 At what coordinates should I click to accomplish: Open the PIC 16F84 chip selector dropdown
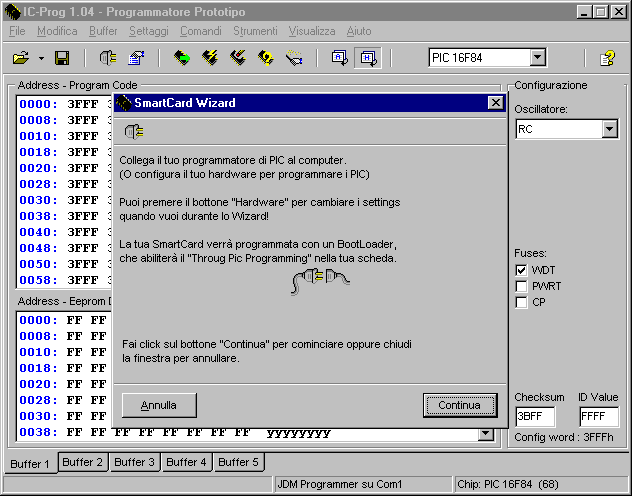(537, 58)
